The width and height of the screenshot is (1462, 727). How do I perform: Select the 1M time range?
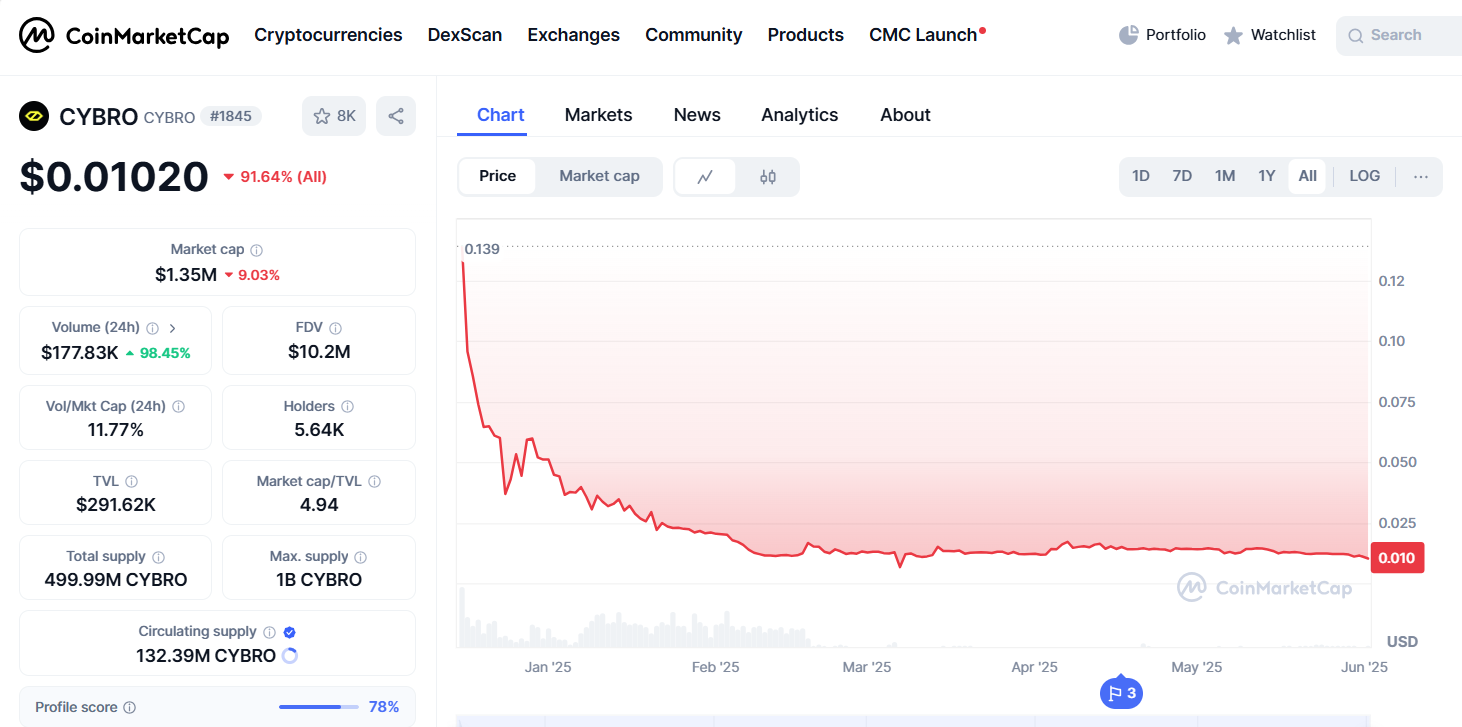click(1225, 176)
